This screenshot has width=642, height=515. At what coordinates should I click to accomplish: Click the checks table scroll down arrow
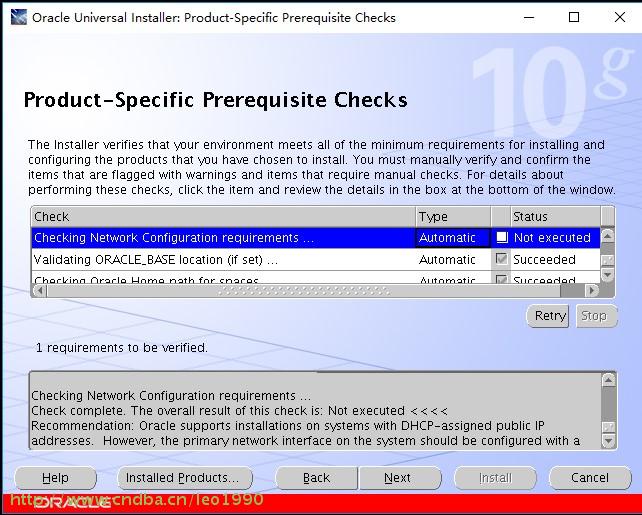coord(608,274)
